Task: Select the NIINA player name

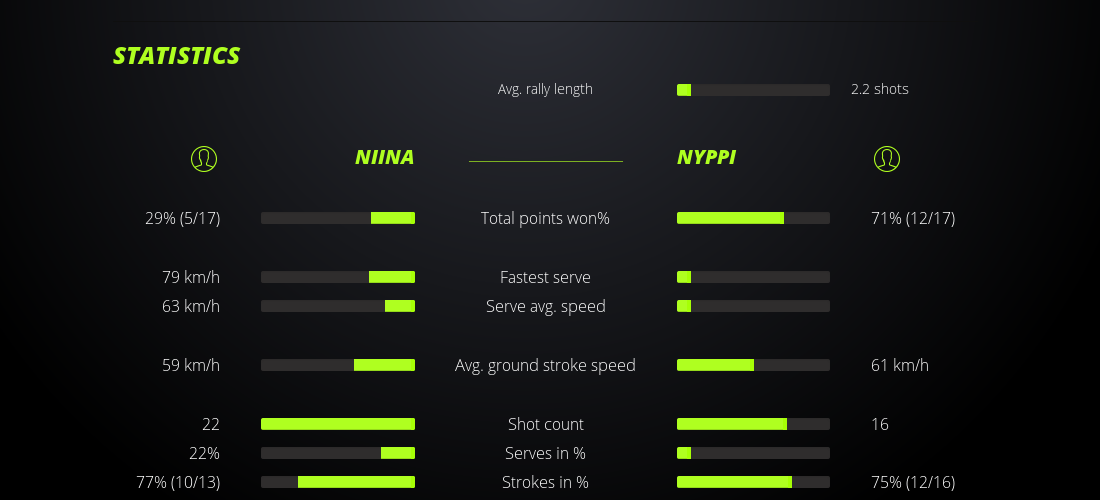Action: pos(384,158)
